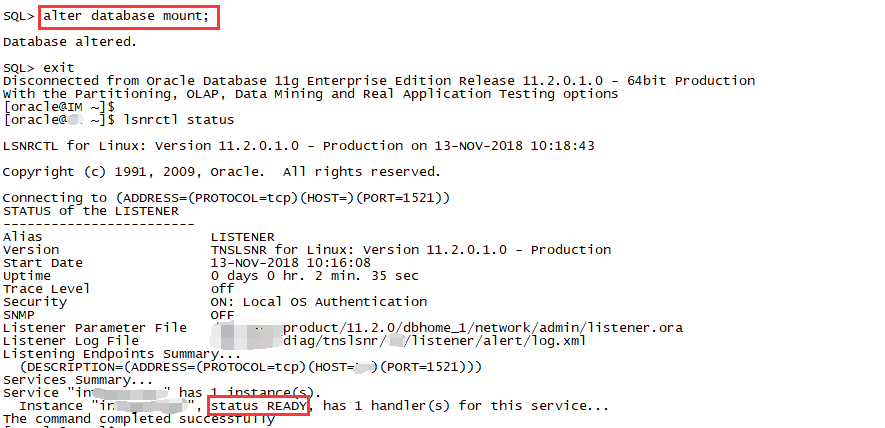Click the 'exit' command after SQL prompt
Viewport: 885px width, 428px height.
pyautogui.click(x=59, y=68)
